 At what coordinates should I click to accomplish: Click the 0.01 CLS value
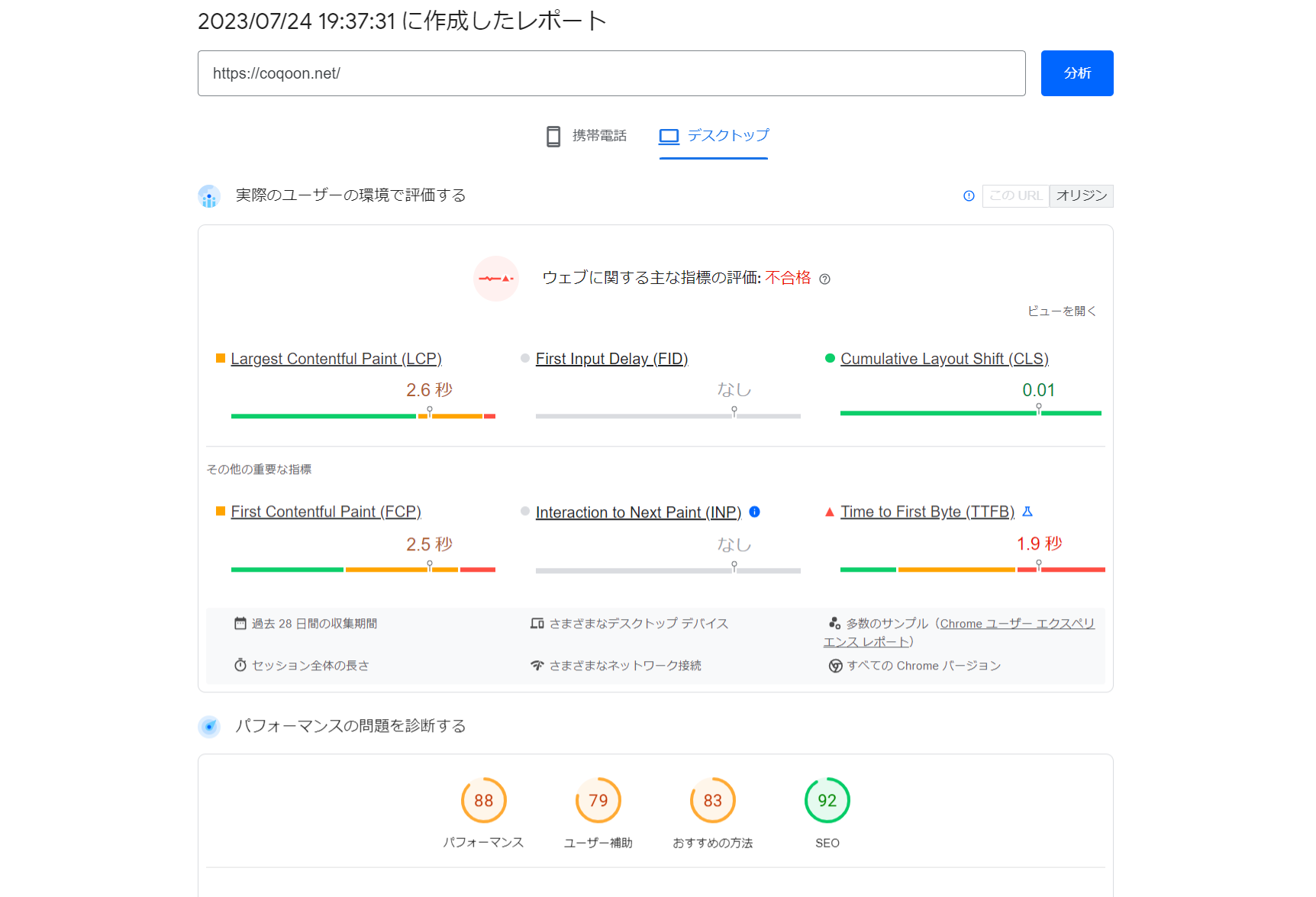pos(1038,390)
